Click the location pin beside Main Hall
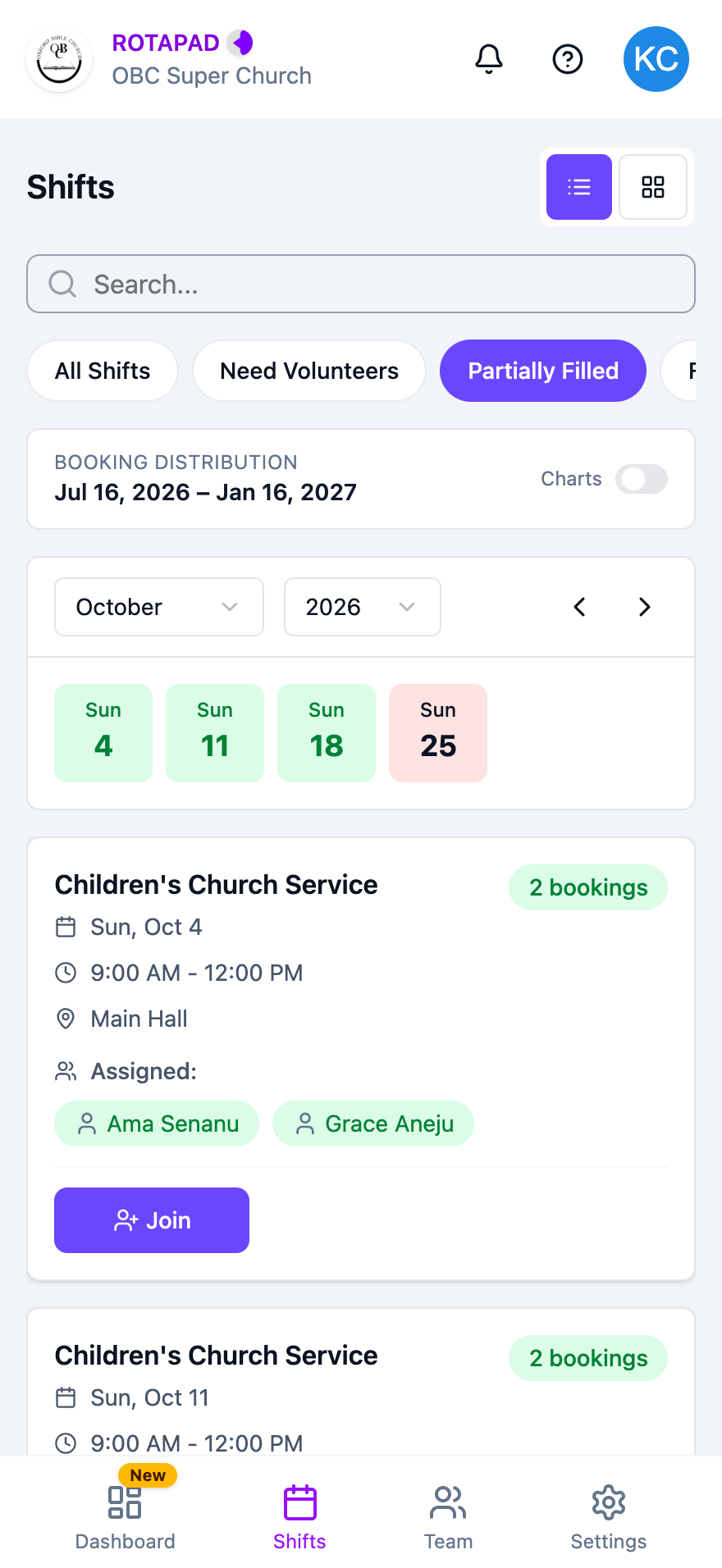 (x=66, y=1019)
